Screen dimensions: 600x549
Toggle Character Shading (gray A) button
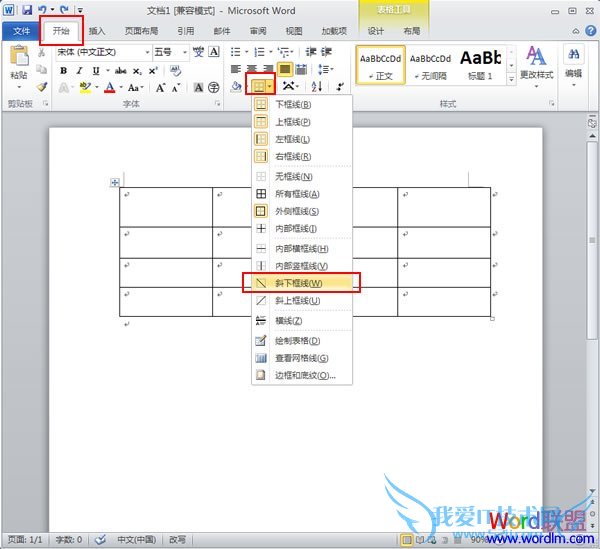click(198, 88)
